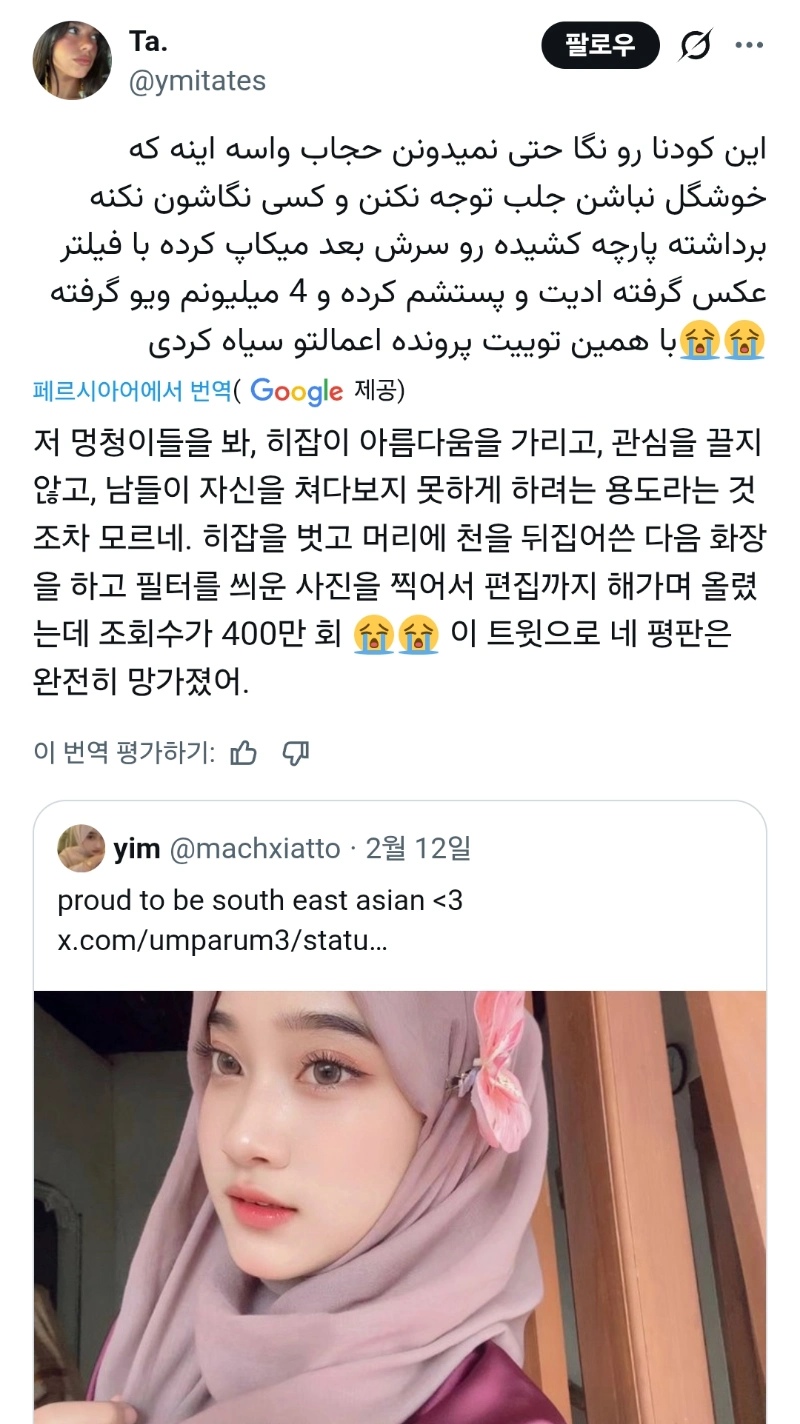This screenshot has width=800, height=1424.
Task: Open the three-dot more options menu
Action: [749, 44]
